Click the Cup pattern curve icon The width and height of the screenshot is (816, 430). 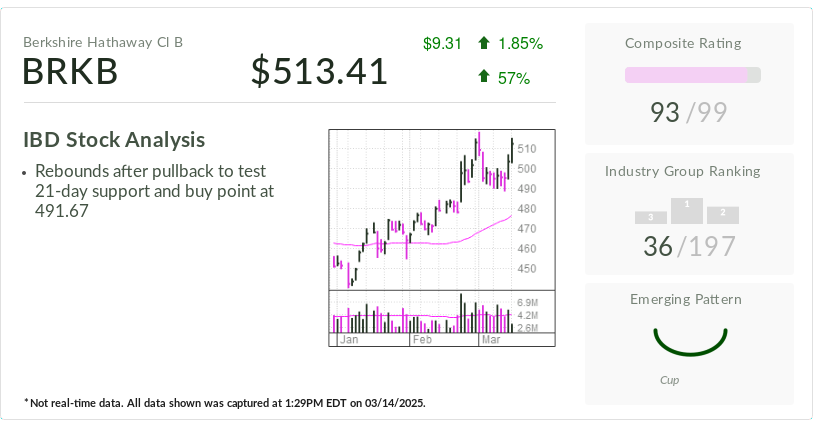point(690,342)
